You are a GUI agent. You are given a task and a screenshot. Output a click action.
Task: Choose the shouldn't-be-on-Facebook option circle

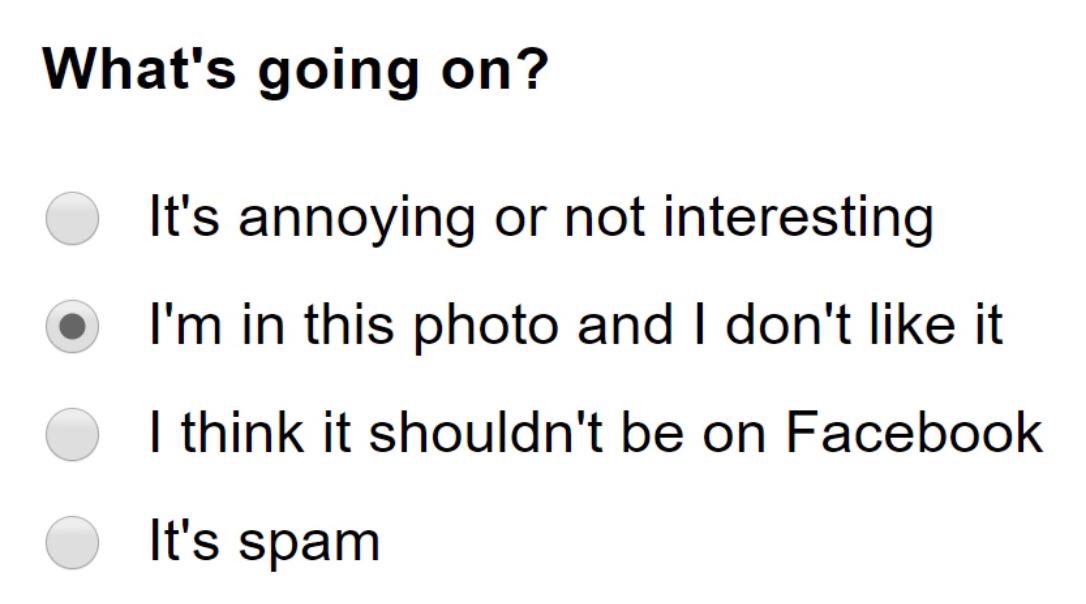[x=72, y=434]
